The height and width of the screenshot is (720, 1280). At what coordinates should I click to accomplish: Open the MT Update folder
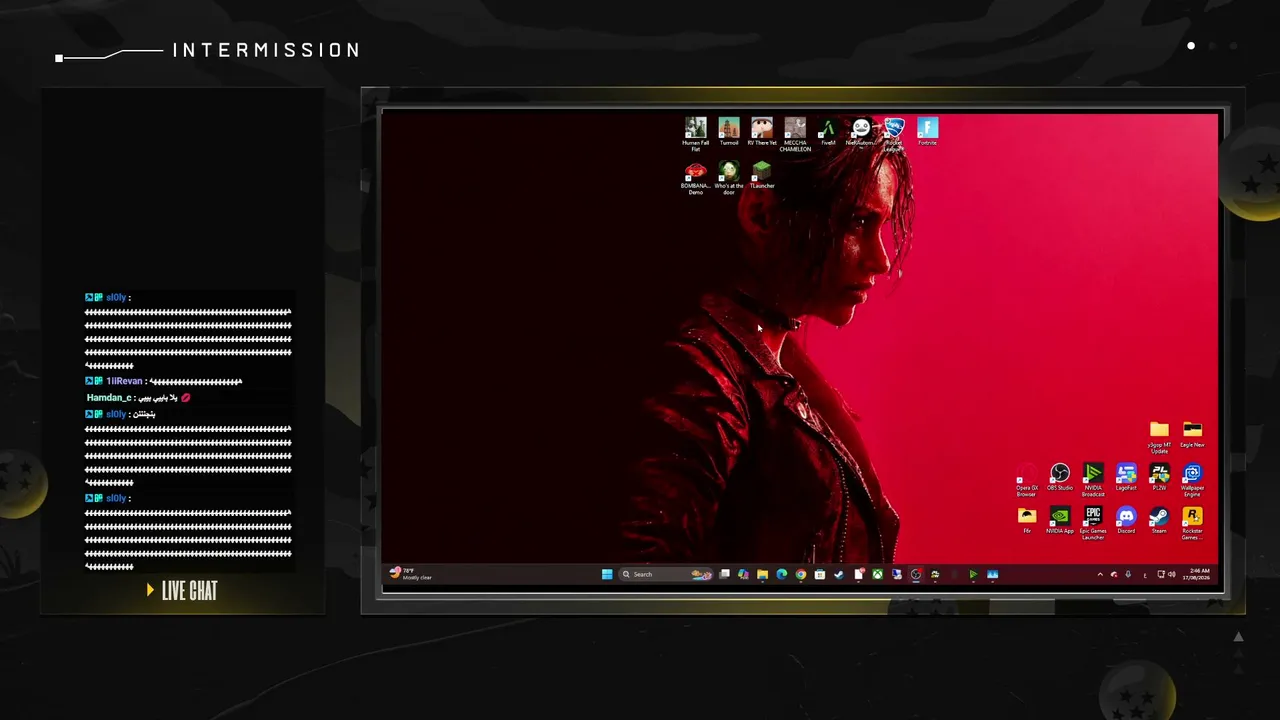click(x=1159, y=437)
